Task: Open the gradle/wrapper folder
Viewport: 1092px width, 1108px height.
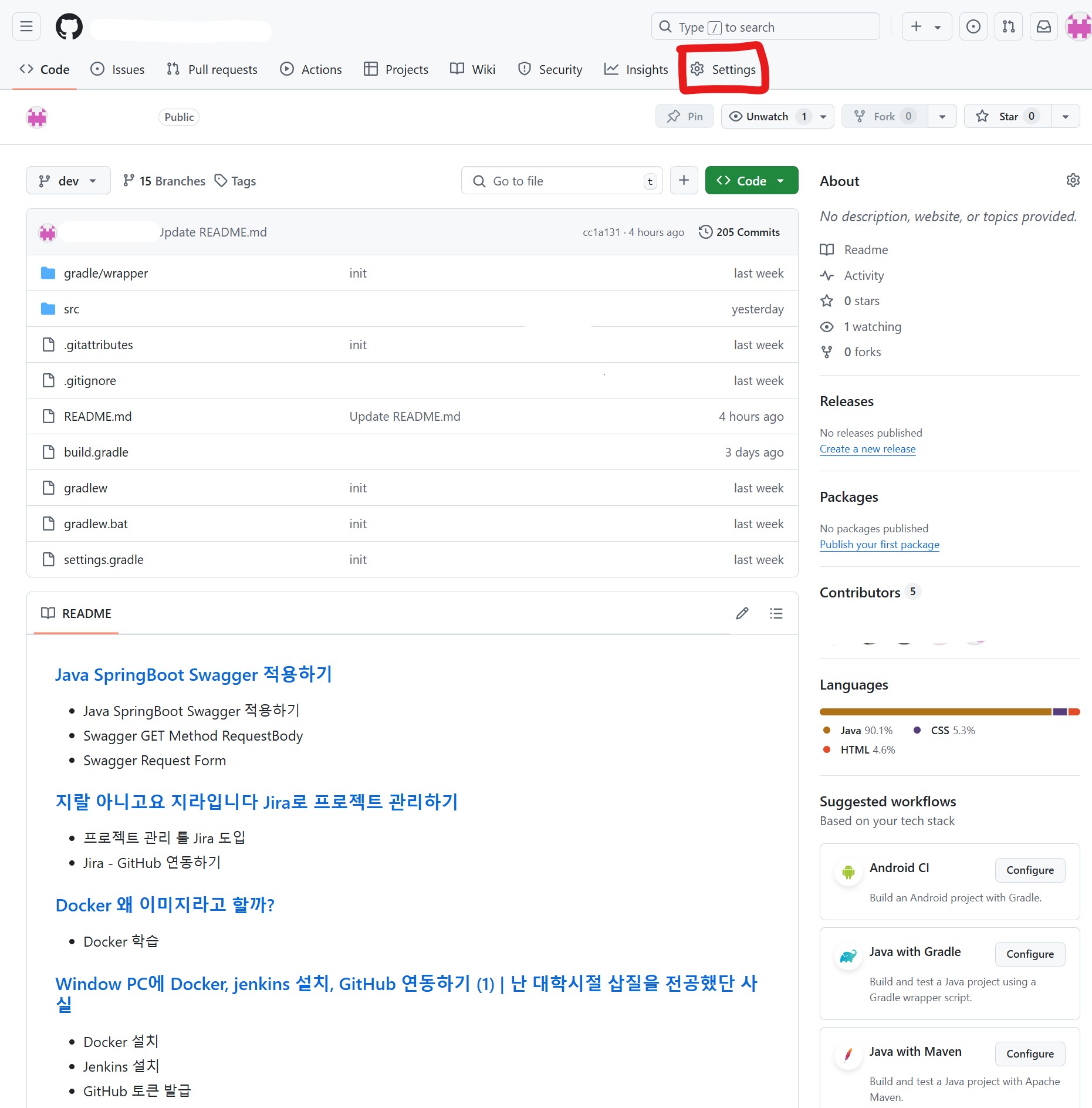Action: click(x=106, y=273)
